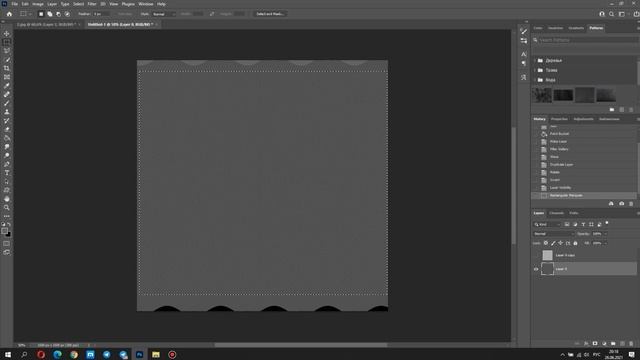Open the Fill dropdown arrow
The width and height of the screenshot is (640, 360).
(x=605, y=243)
